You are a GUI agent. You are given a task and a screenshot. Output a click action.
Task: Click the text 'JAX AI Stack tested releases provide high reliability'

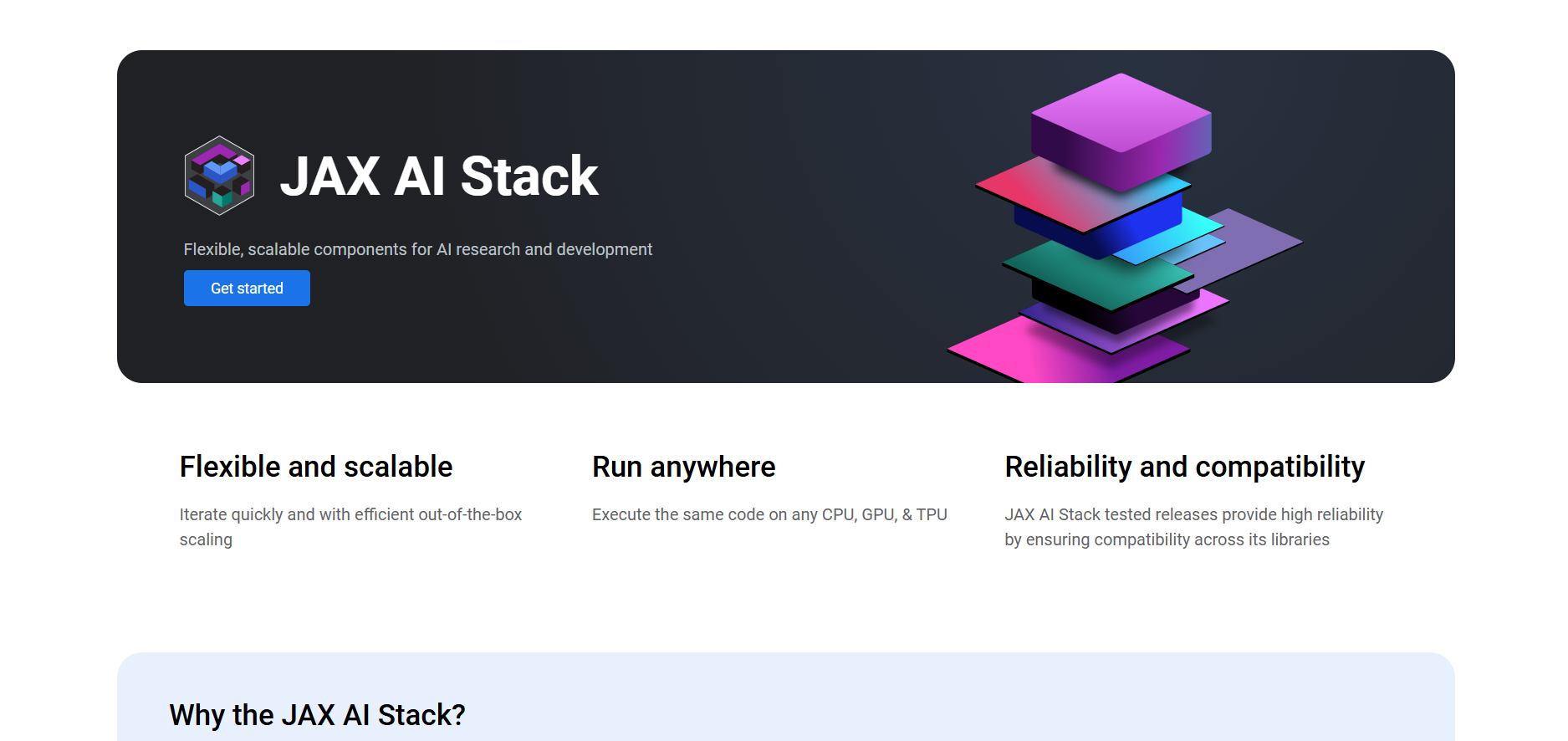tap(1194, 514)
